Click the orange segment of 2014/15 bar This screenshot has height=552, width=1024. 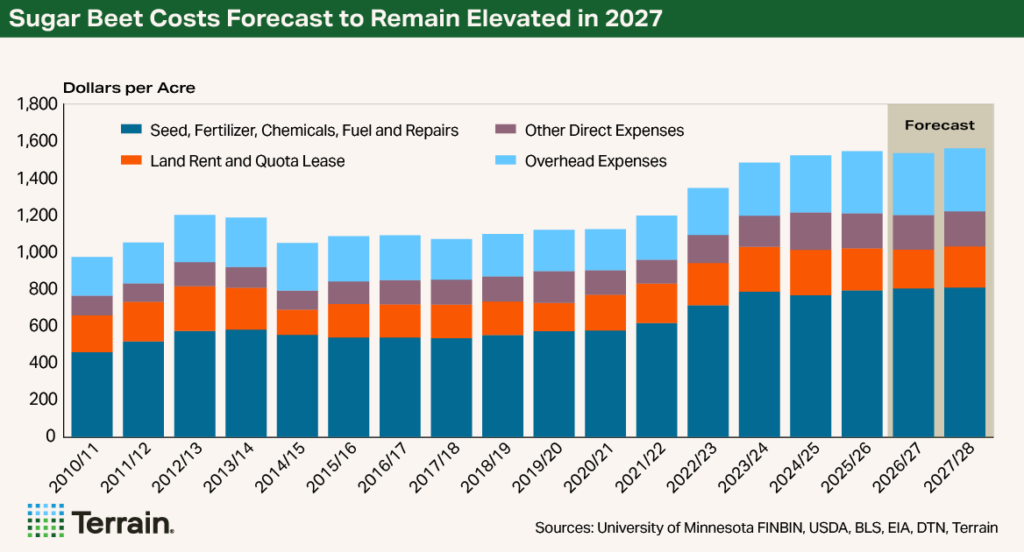297,322
